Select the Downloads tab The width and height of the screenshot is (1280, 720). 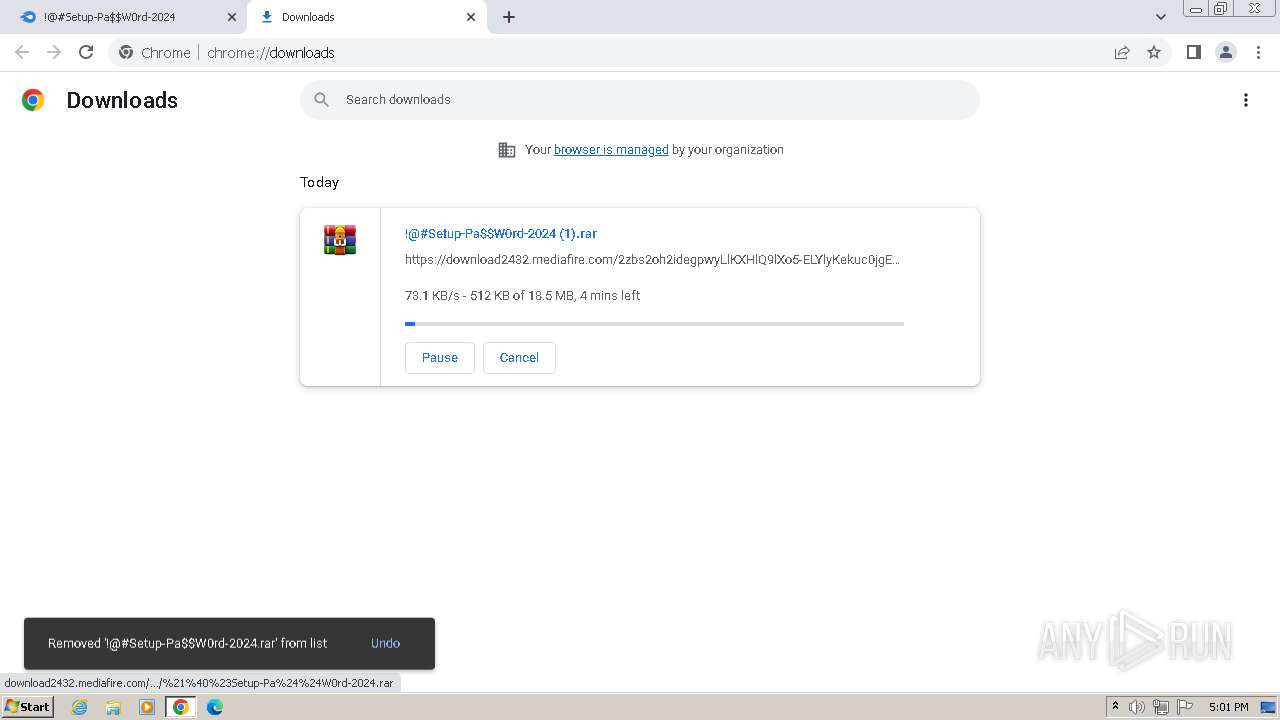(368, 17)
